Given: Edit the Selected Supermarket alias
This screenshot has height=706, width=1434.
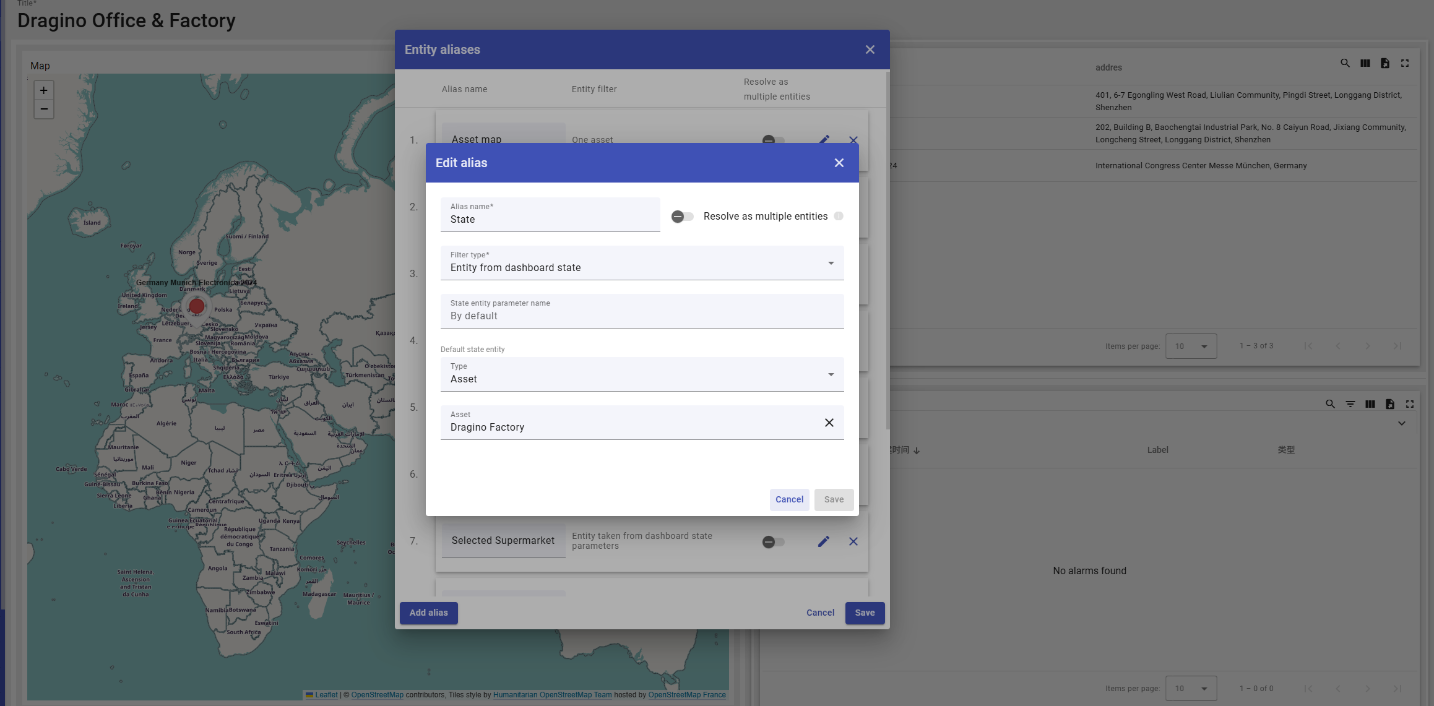Looking at the screenshot, I should [824, 541].
